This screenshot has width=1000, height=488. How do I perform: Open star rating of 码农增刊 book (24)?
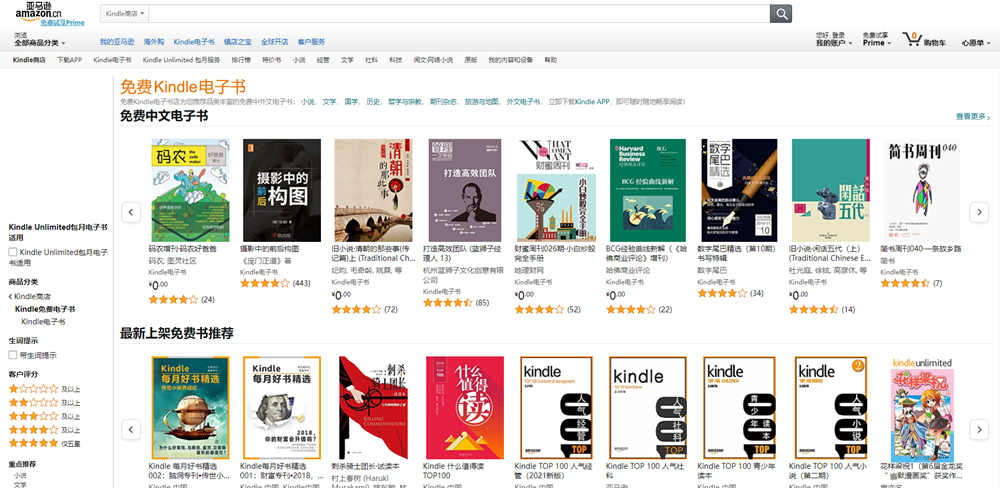pos(173,299)
